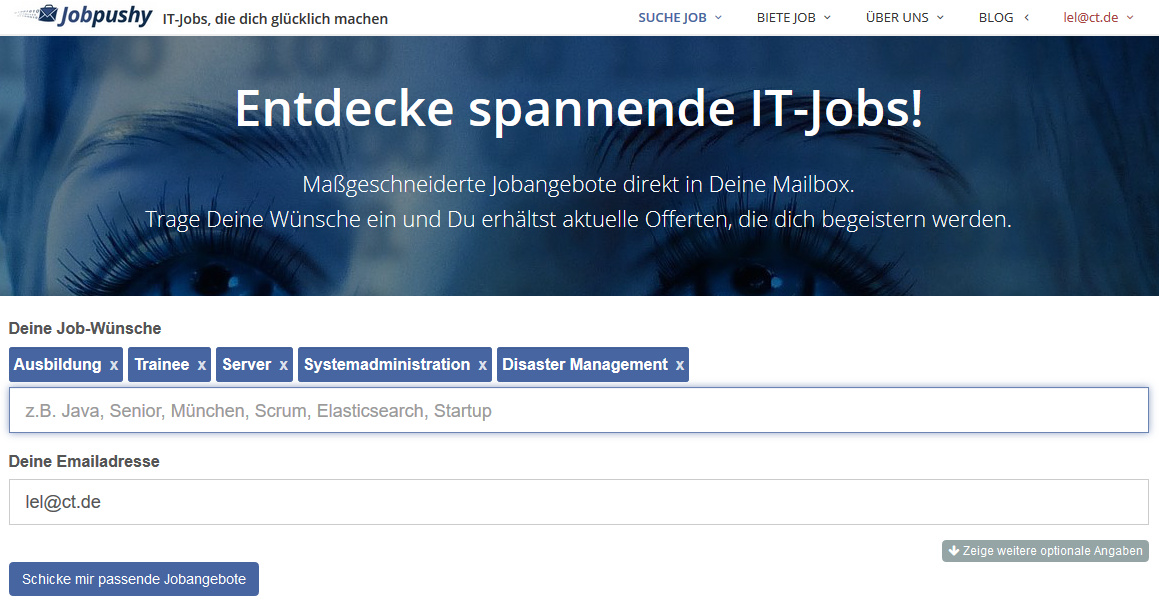Click the Deine Emailadresse label
Screen dimensions: 1159x605
coord(84,462)
